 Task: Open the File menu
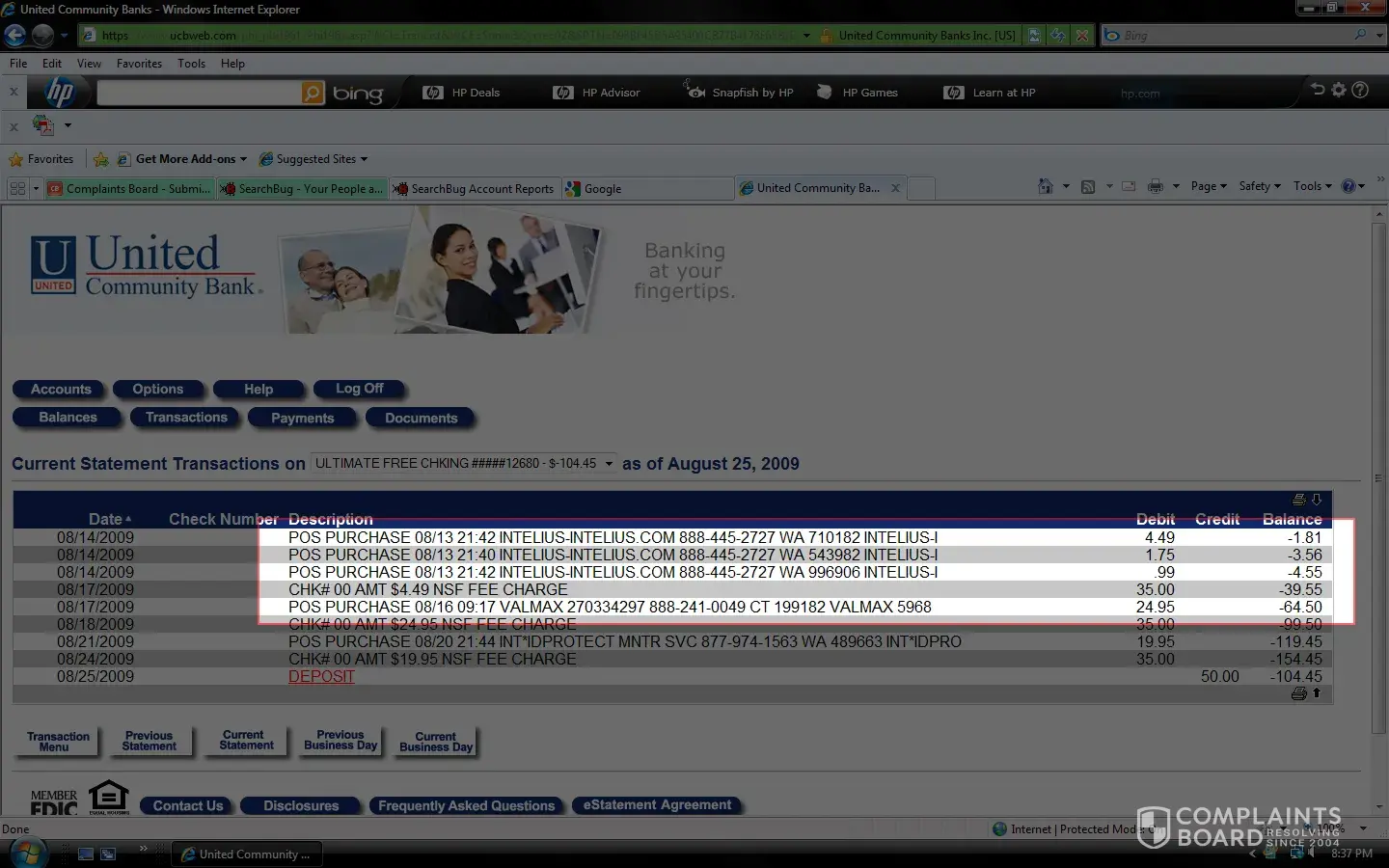pyautogui.click(x=18, y=64)
